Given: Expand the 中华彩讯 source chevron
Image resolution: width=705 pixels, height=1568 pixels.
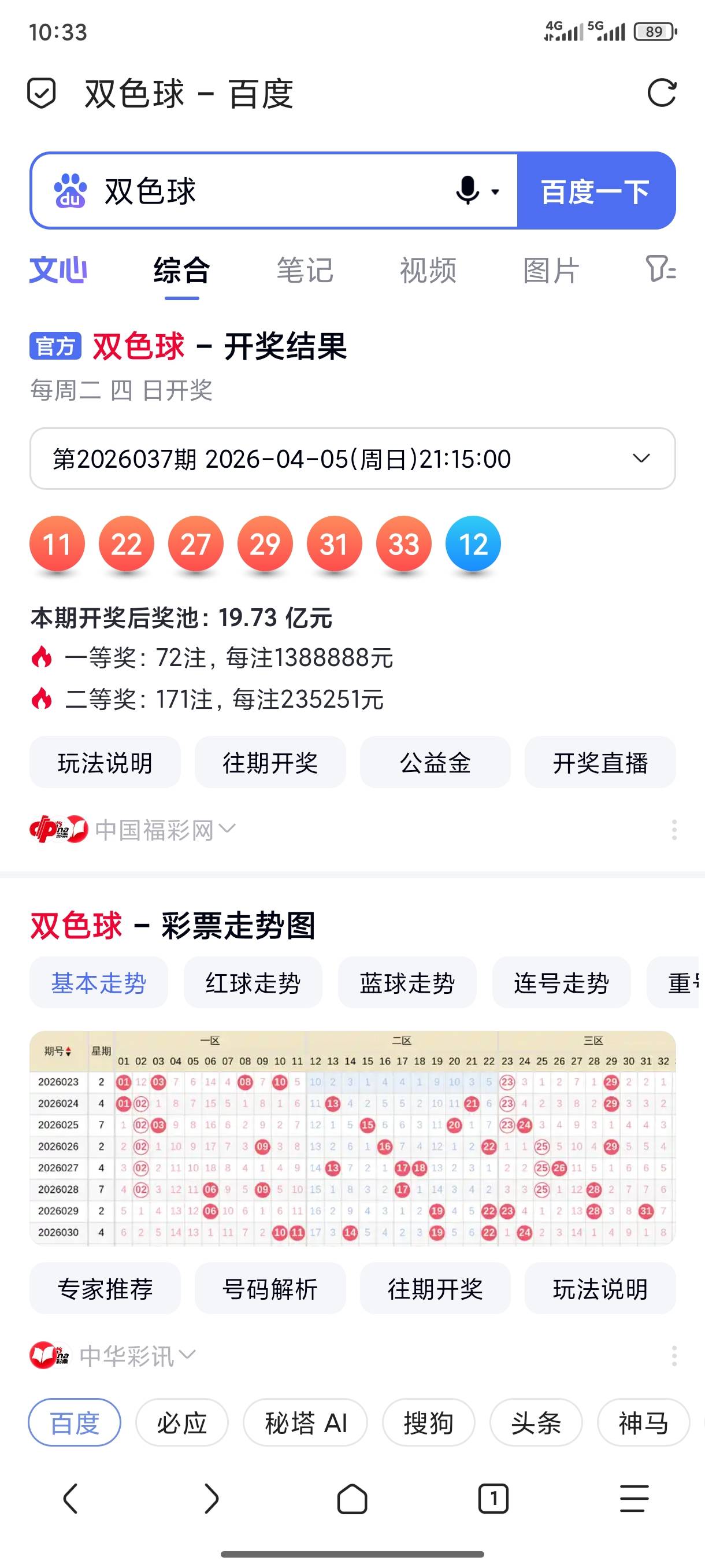Looking at the screenshot, I should [x=187, y=1354].
